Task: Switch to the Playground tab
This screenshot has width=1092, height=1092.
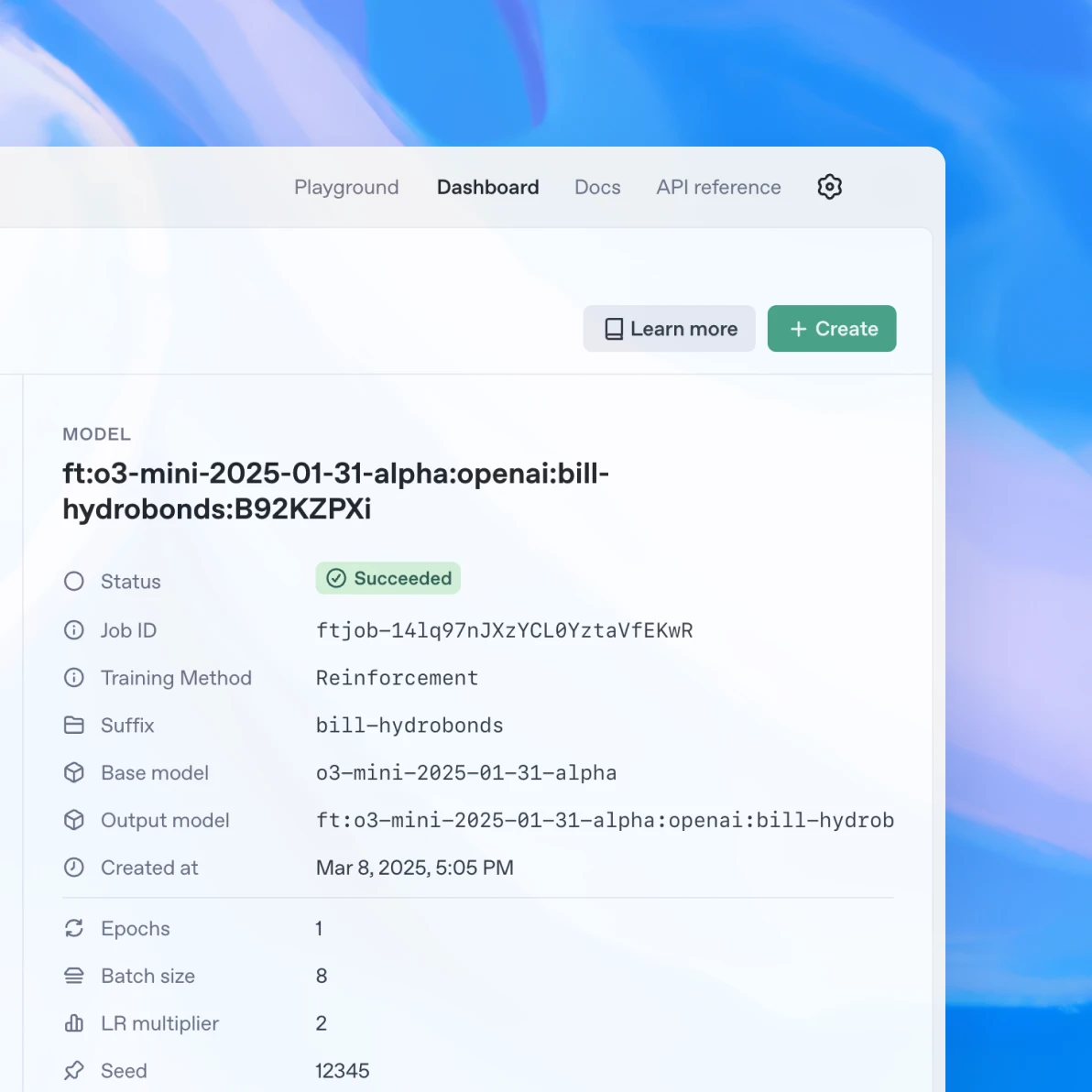Action: [346, 187]
